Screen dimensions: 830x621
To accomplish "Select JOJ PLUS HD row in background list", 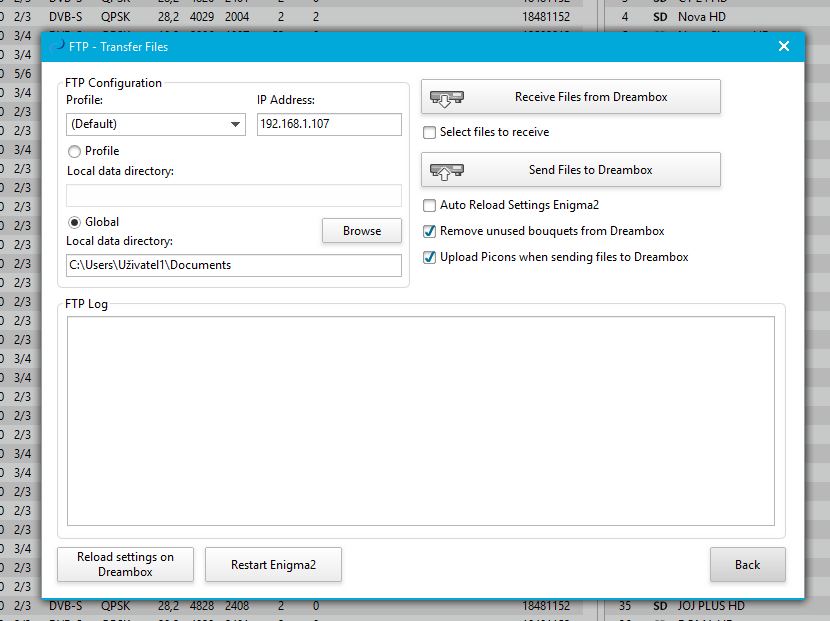I will tap(717, 606).
